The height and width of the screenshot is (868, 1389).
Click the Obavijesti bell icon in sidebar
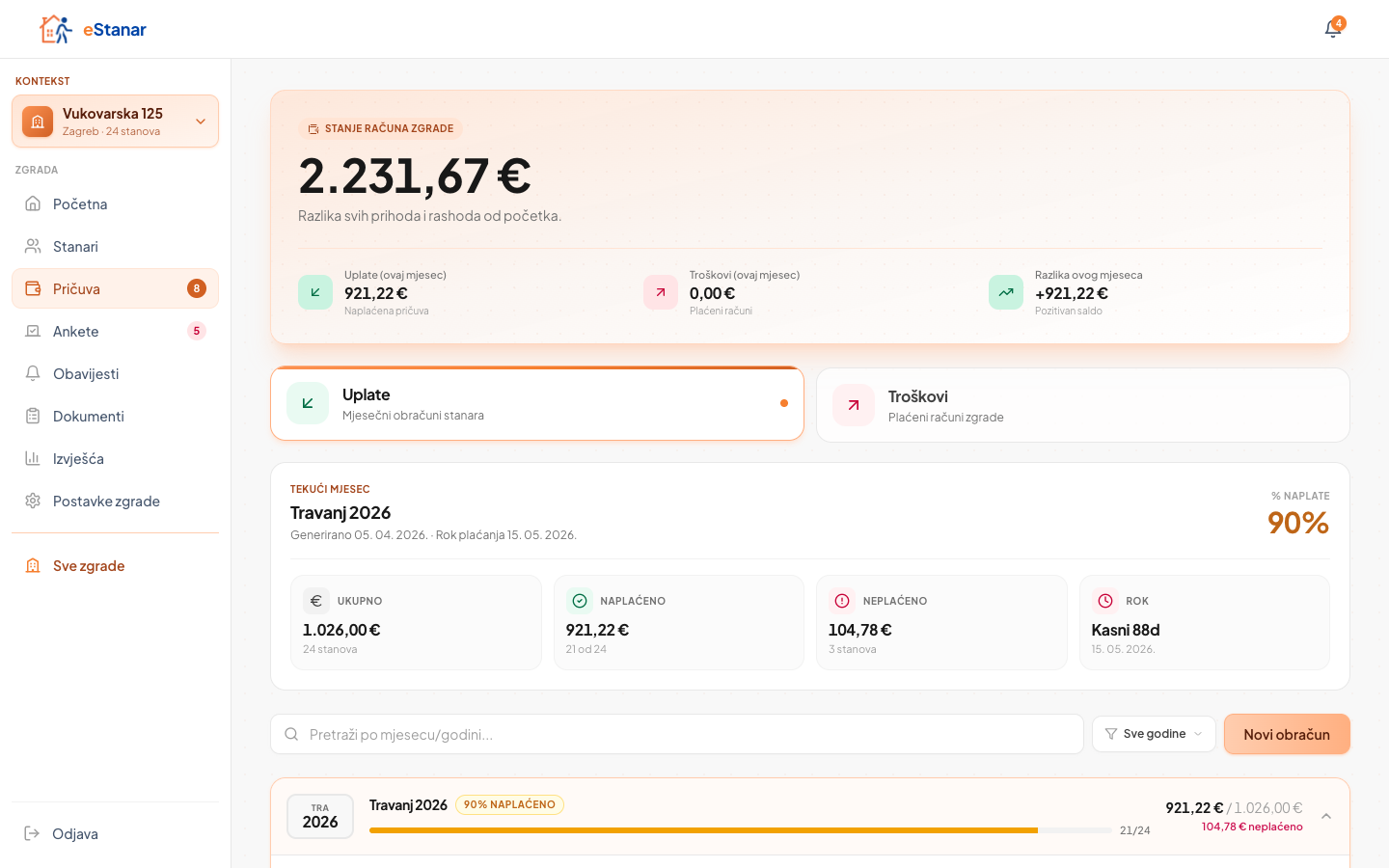(33, 373)
